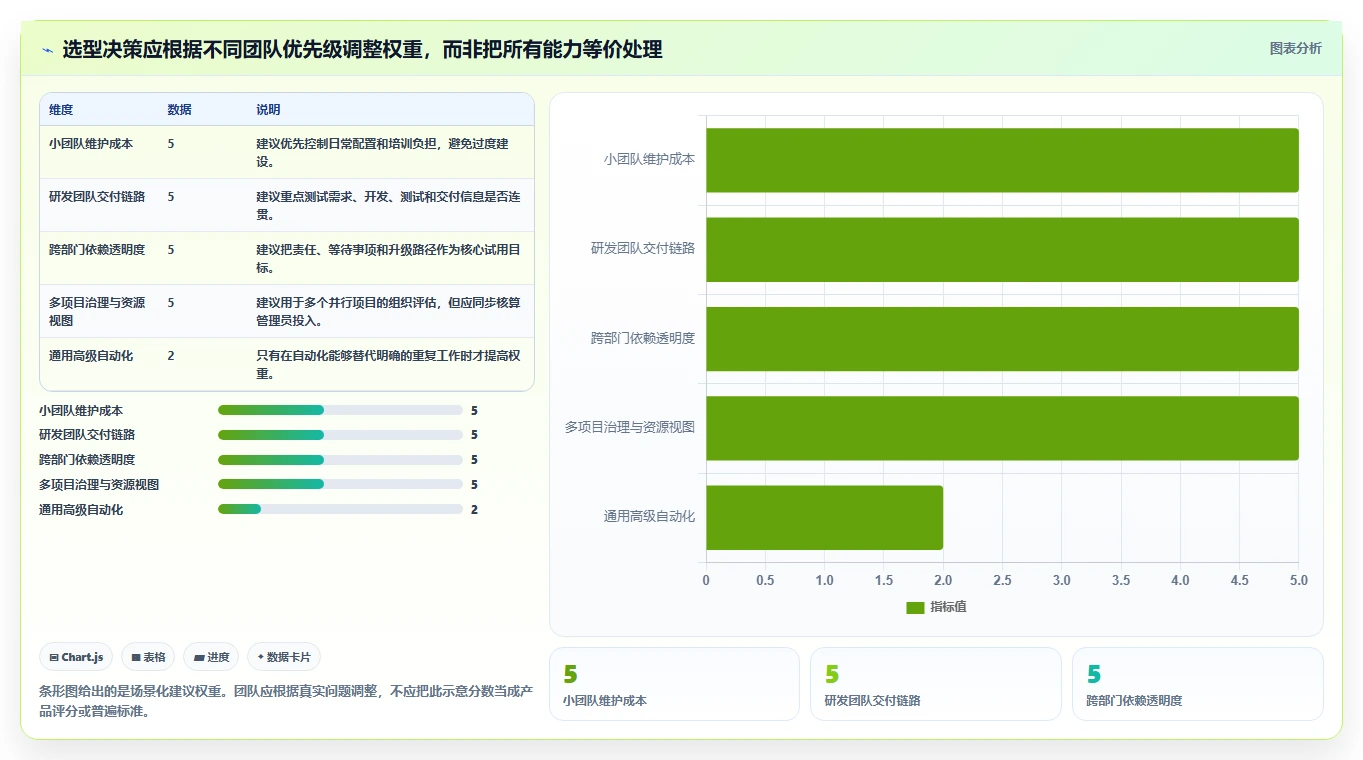Click the description starting 建议用于多个并行项目
This screenshot has height=760, width=1363.
coord(388,311)
